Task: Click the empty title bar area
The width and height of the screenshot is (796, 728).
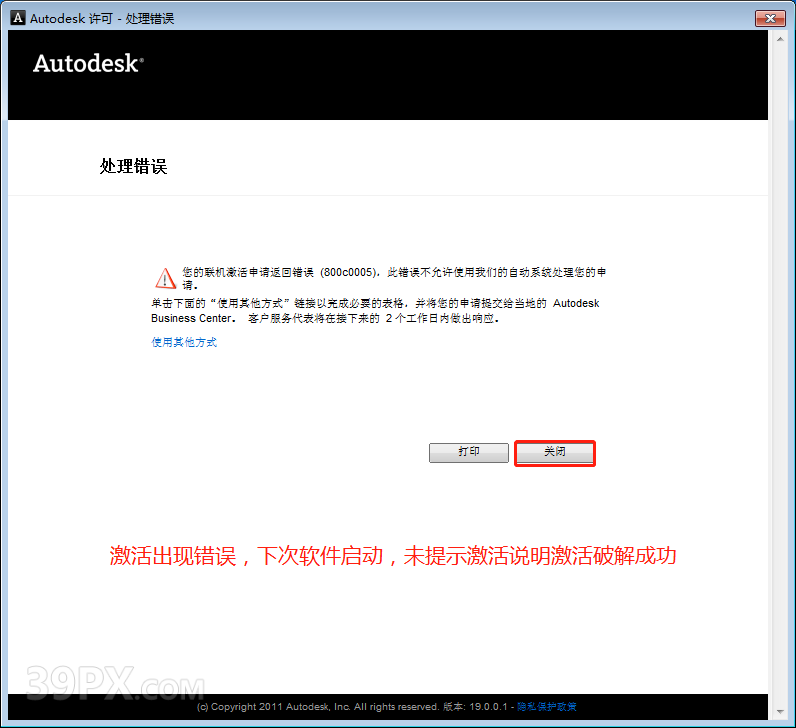Action: (450, 18)
